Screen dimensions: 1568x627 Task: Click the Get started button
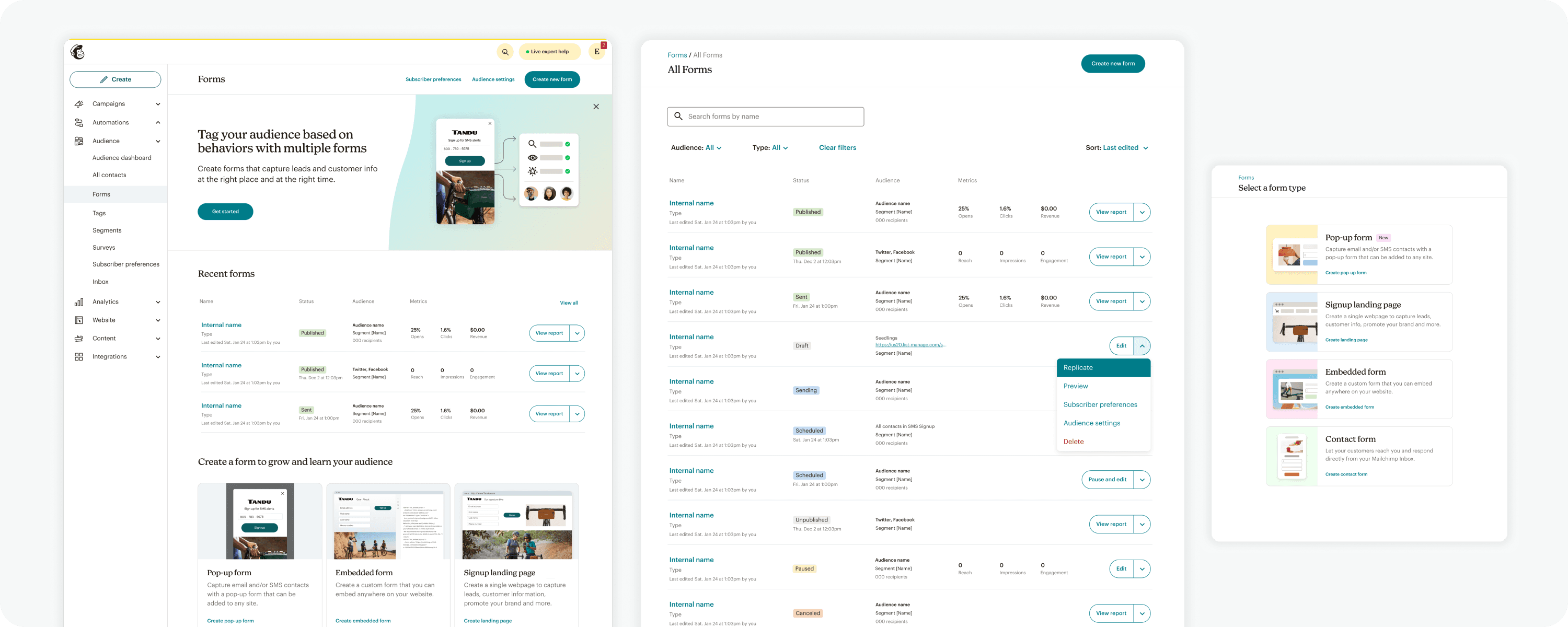[225, 211]
